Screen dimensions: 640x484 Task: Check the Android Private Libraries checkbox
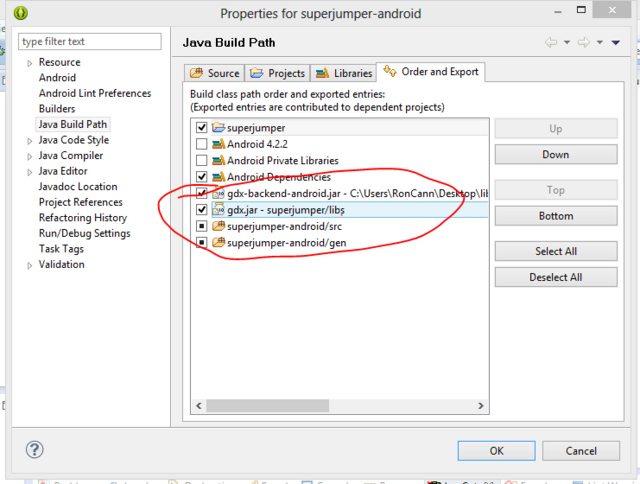202,160
